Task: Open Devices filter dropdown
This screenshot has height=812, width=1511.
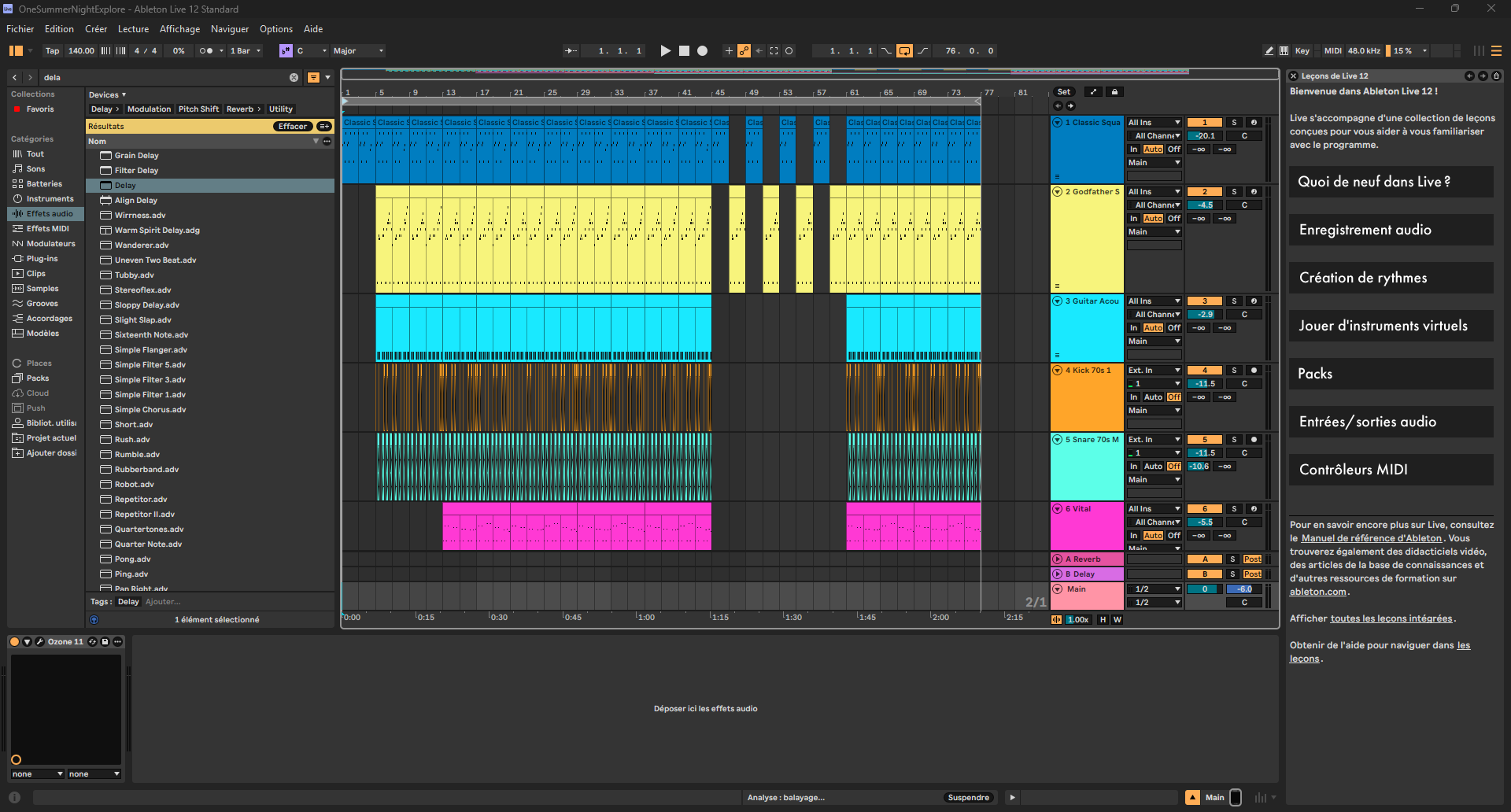Action: click(x=107, y=94)
